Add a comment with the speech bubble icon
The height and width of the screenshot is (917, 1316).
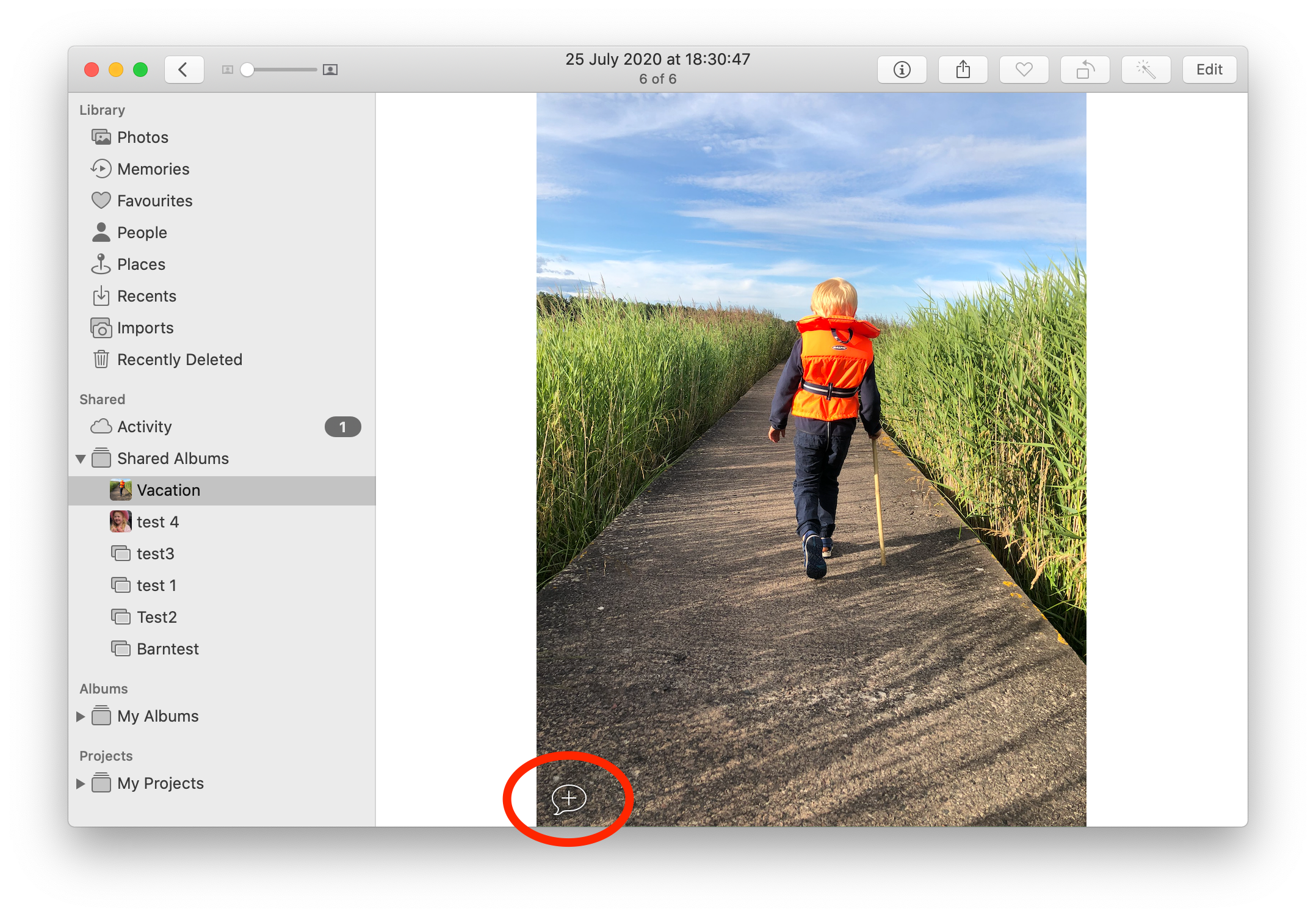[x=569, y=799]
